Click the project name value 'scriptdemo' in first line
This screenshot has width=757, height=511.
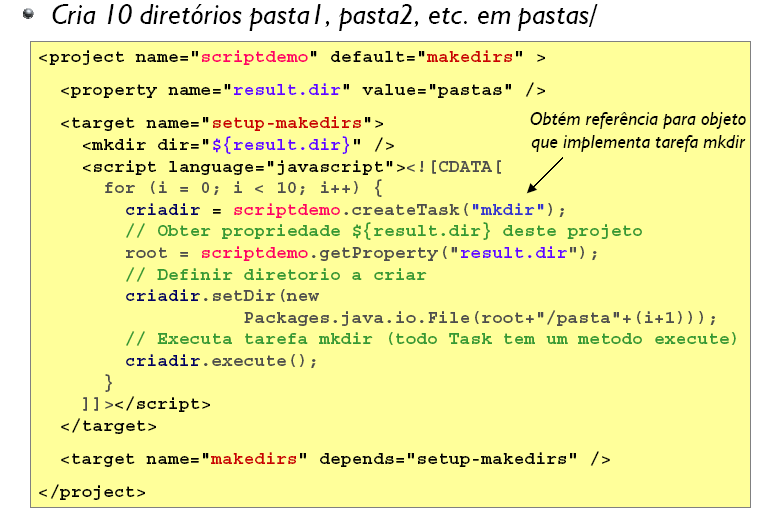coord(254,57)
